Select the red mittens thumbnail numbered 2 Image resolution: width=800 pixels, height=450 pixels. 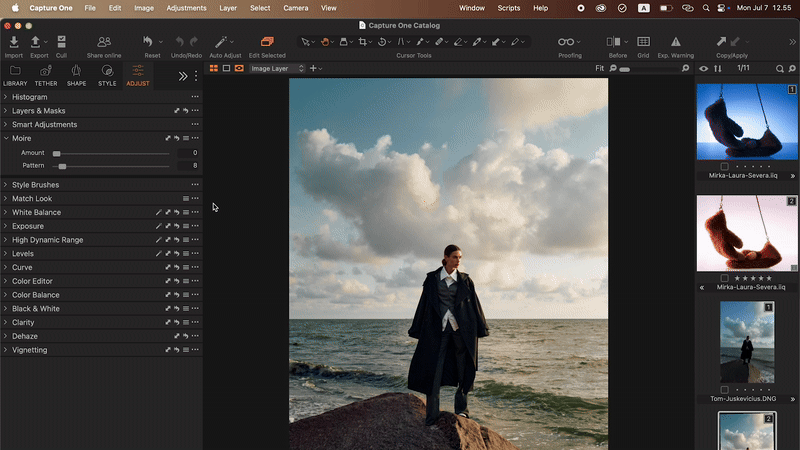tap(746, 234)
